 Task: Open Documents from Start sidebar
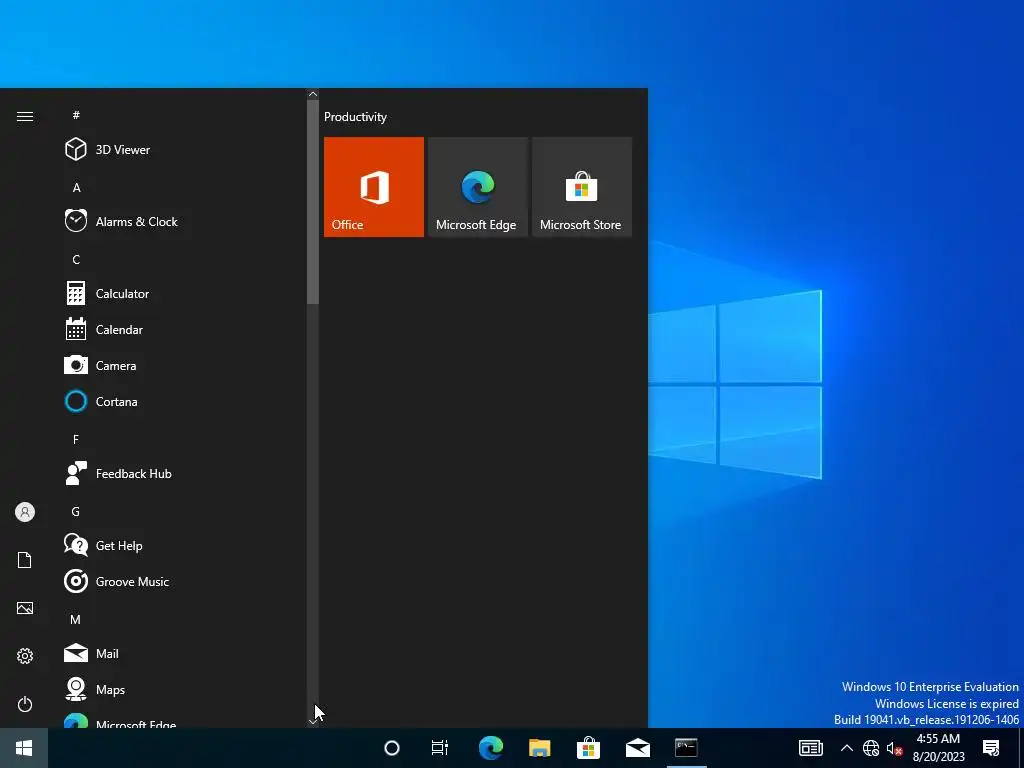25,560
